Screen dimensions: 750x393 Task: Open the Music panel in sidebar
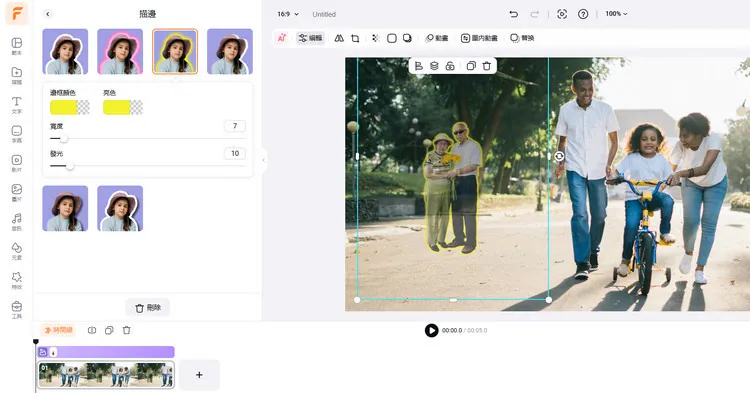(17, 222)
